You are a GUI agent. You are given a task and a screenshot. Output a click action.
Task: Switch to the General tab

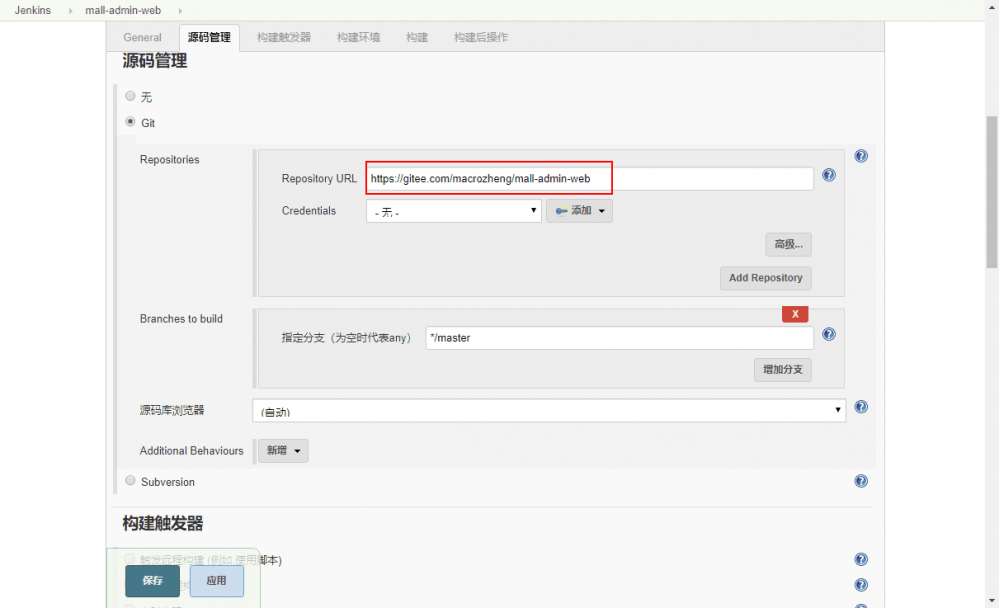click(x=142, y=37)
